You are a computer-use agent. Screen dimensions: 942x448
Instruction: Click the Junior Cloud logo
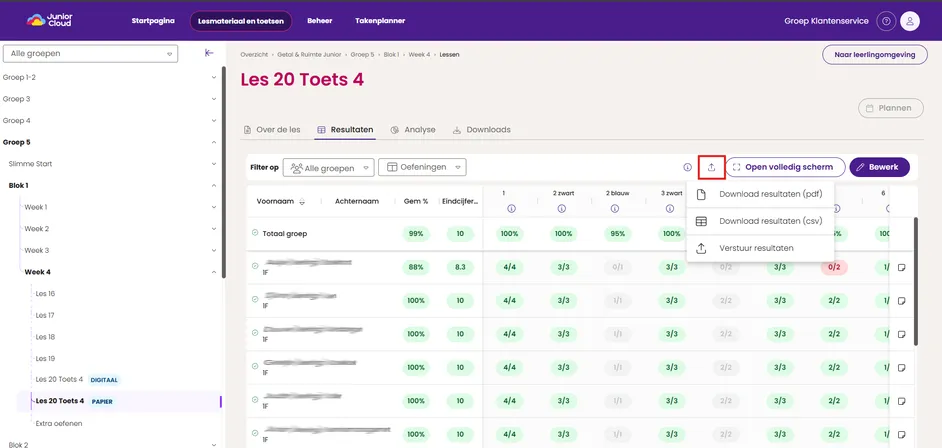[49, 20]
